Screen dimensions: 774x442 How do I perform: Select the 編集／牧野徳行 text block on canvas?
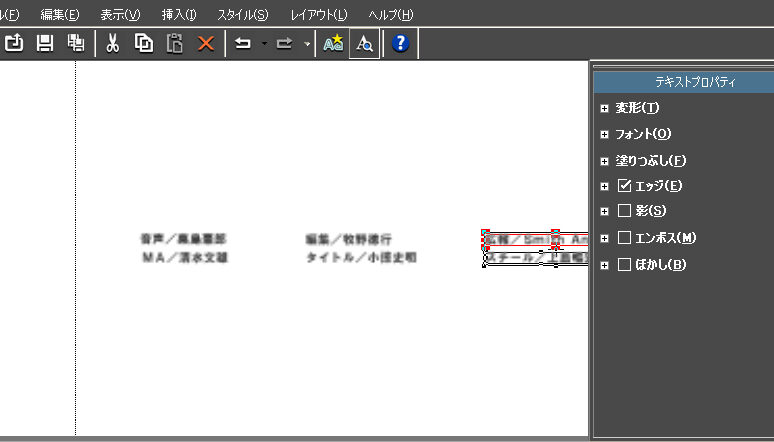pyautogui.click(x=348, y=240)
